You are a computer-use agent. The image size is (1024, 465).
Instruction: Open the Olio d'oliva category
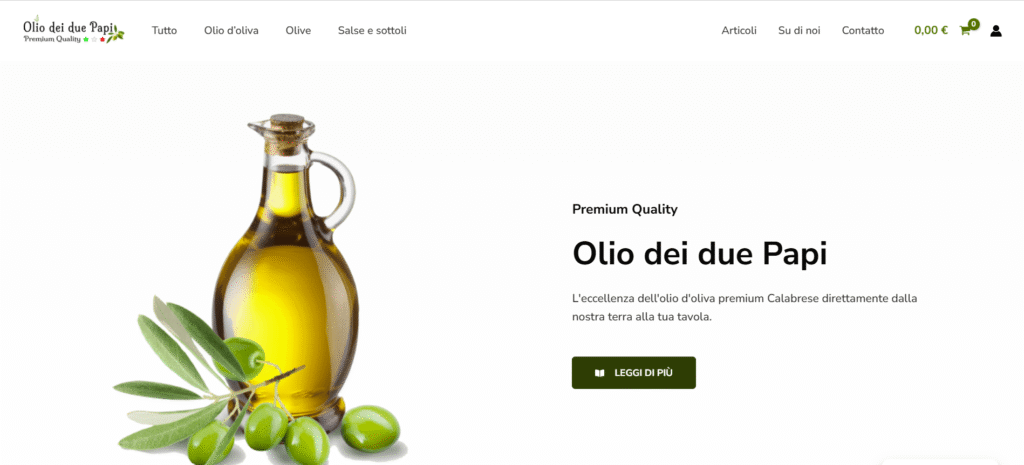click(x=231, y=31)
